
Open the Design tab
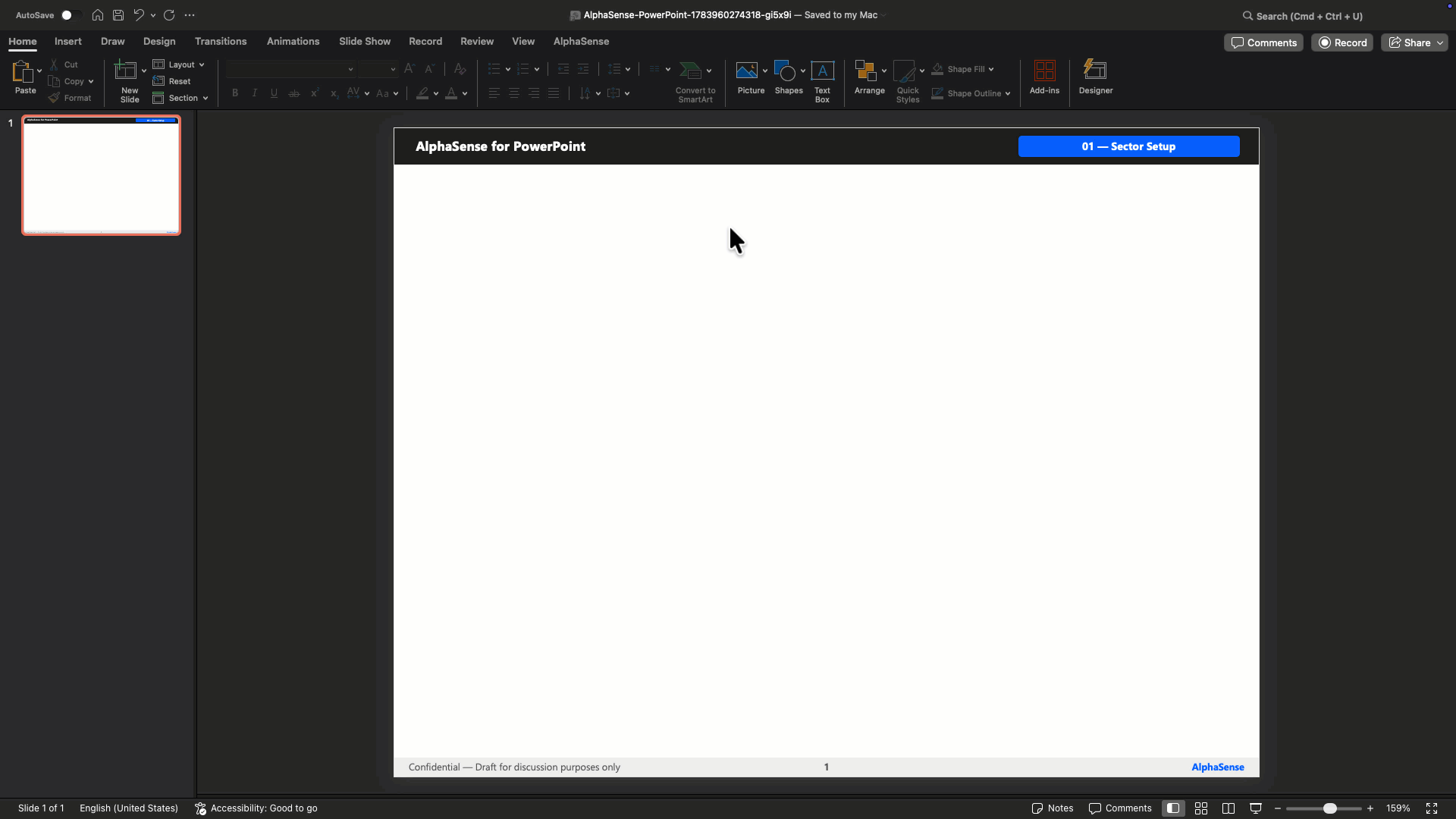click(159, 42)
